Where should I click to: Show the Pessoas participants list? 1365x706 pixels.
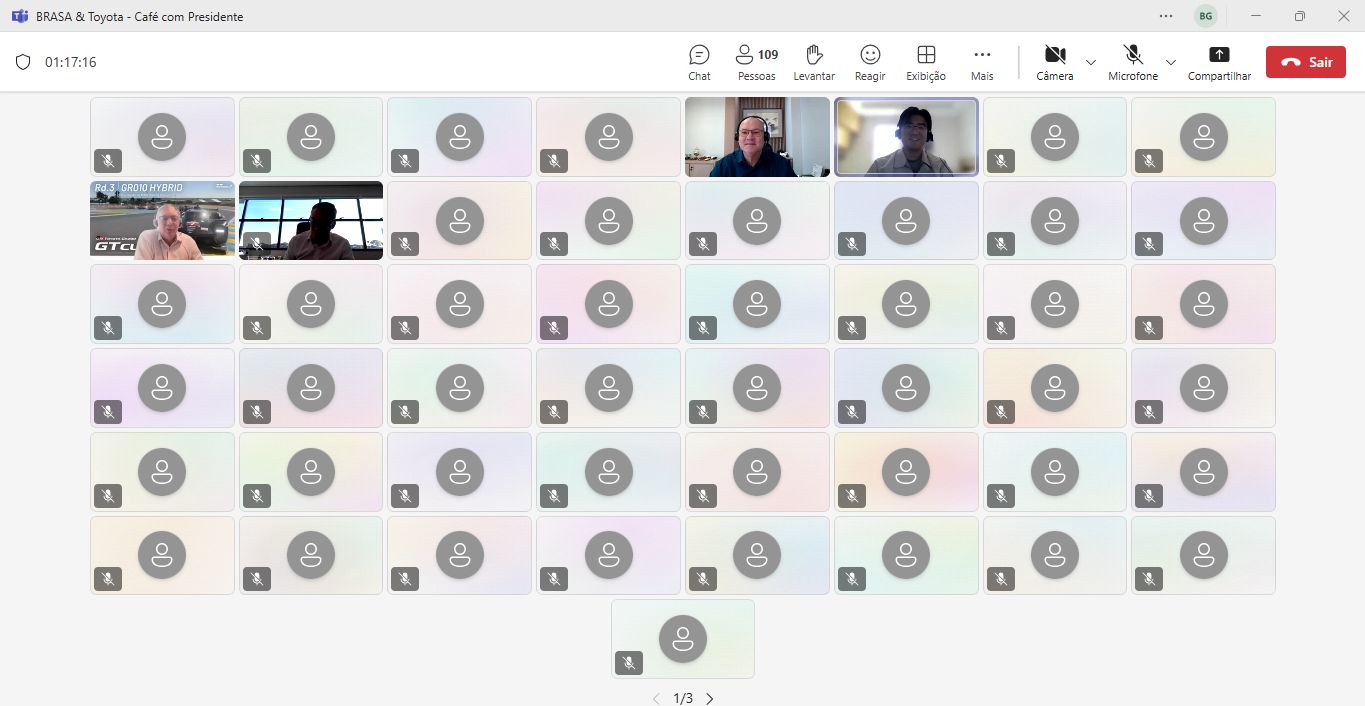point(756,62)
